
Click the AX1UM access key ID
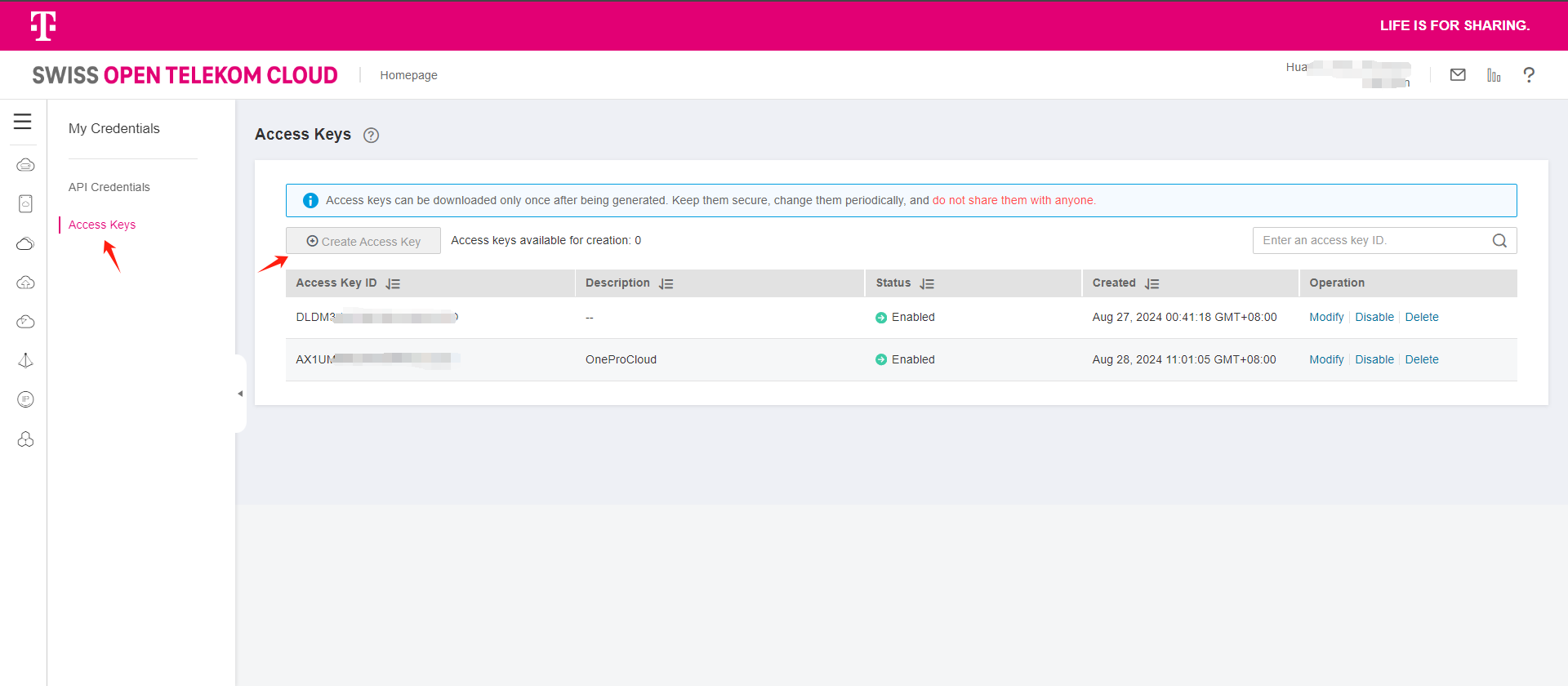(x=377, y=359)
